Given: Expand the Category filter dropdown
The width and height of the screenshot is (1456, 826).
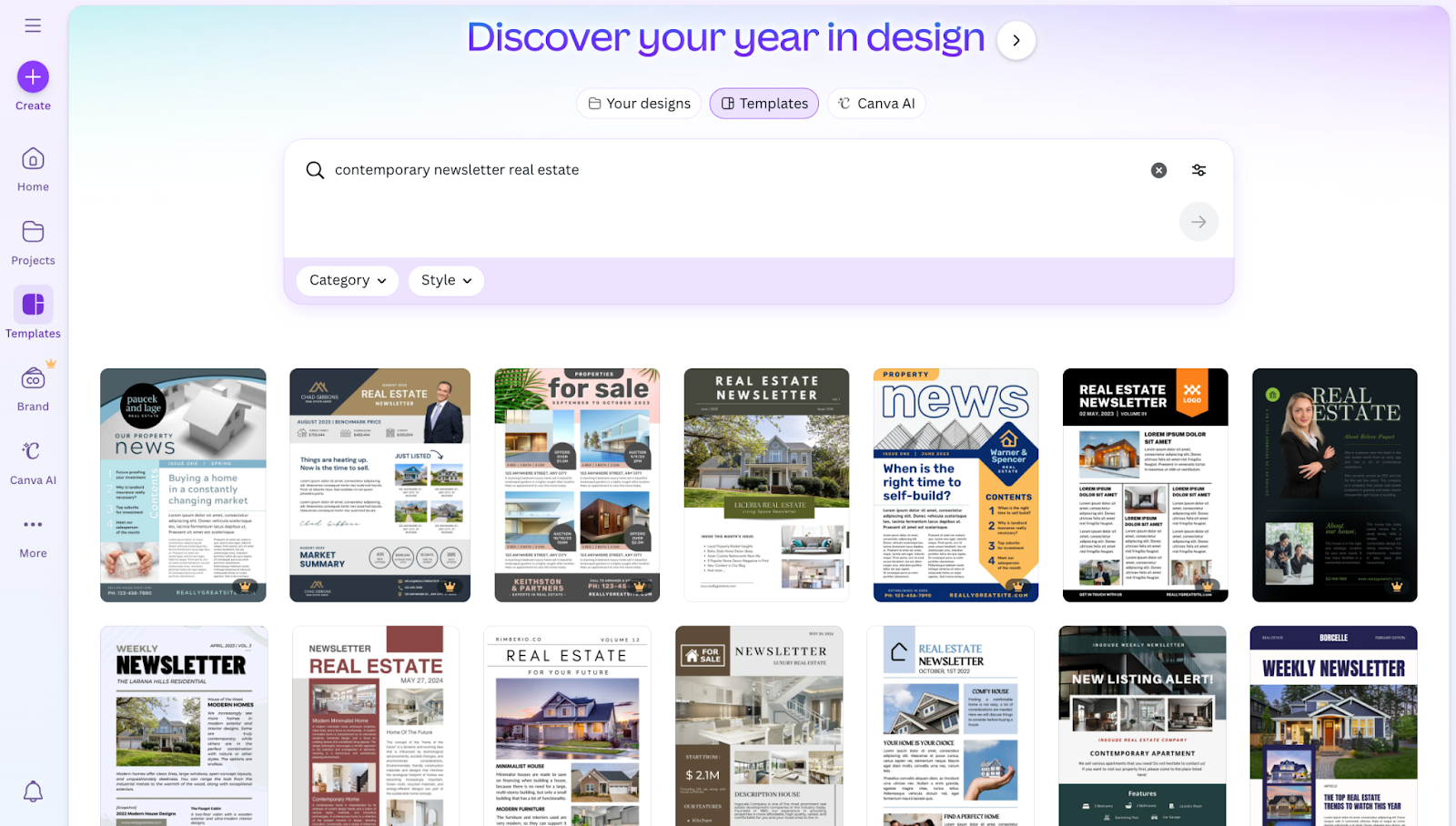Looking at the screenshot, I should point(347,280).
